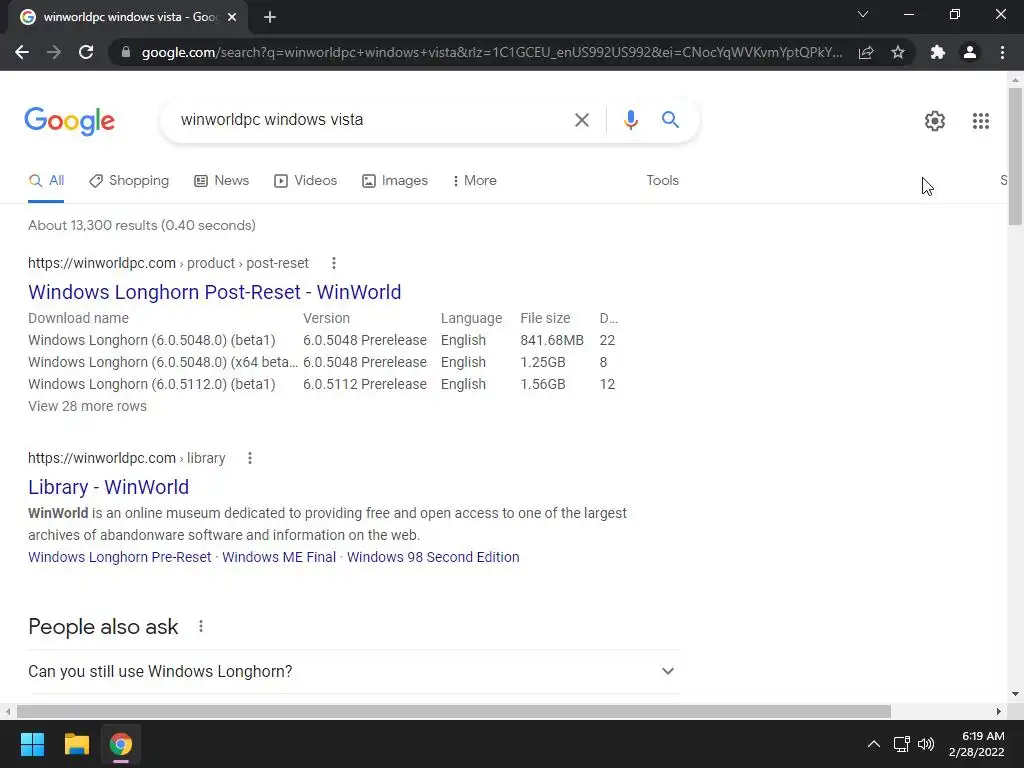1024x768 pixels.
Task: Start voice search with microphone
Action: [x=630, y=120]
